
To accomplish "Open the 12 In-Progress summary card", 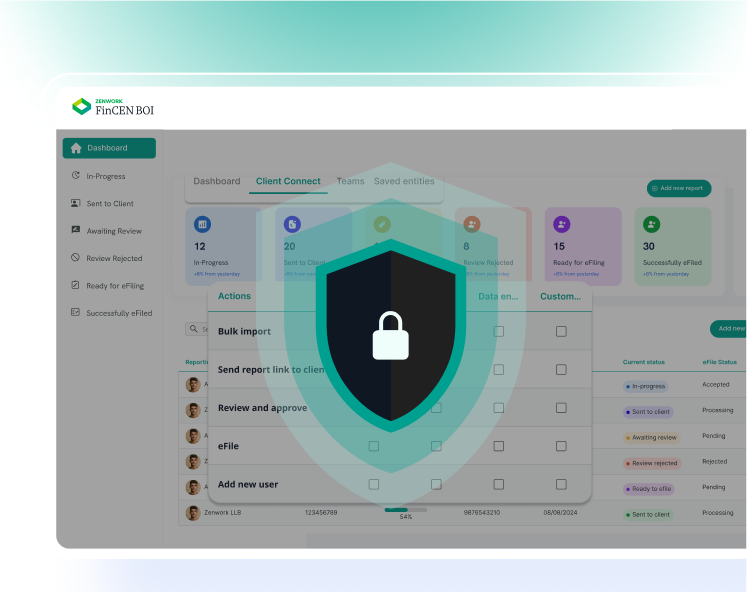I will tap(223, 246).
